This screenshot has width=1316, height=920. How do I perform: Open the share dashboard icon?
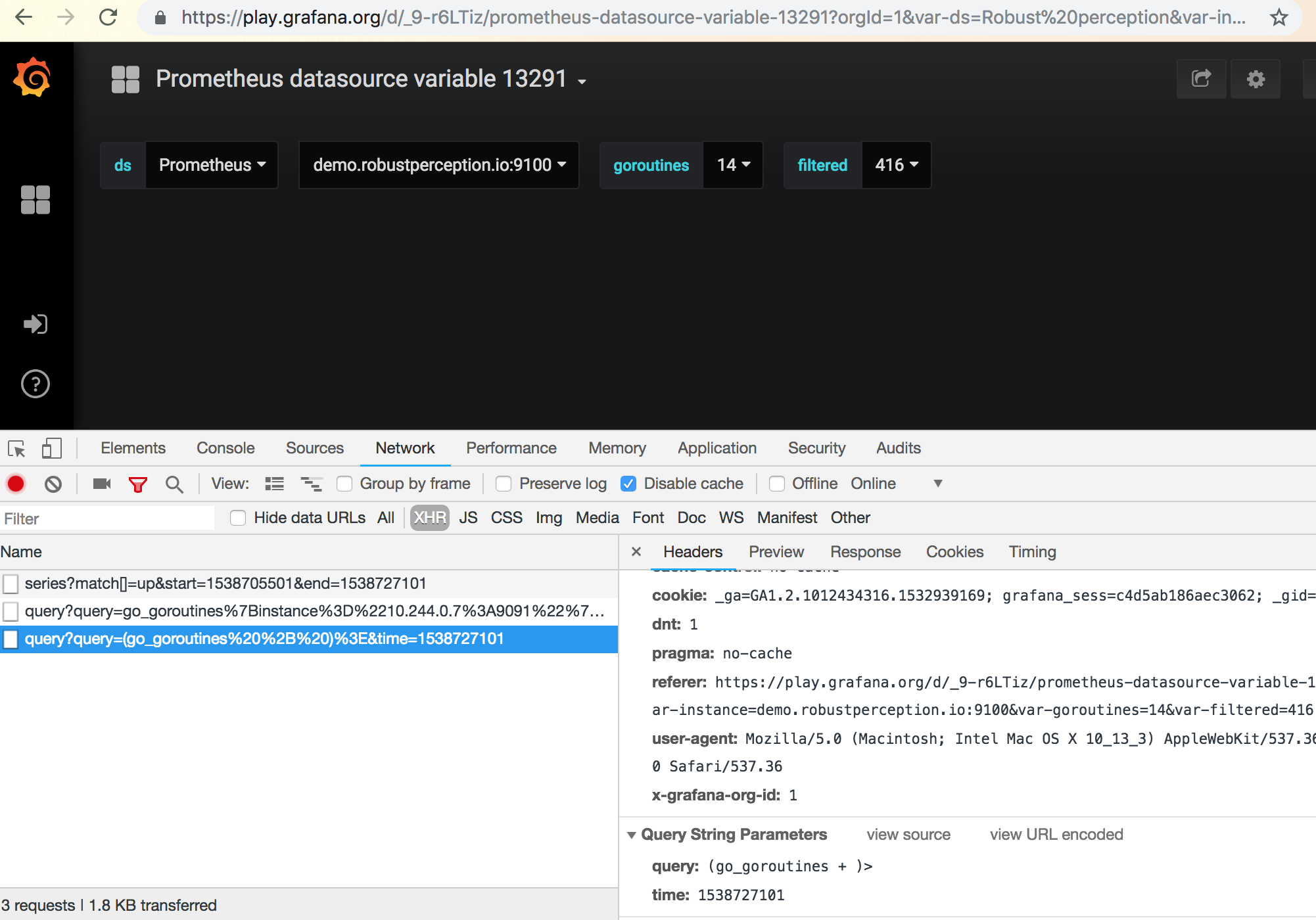(1201, 79)
